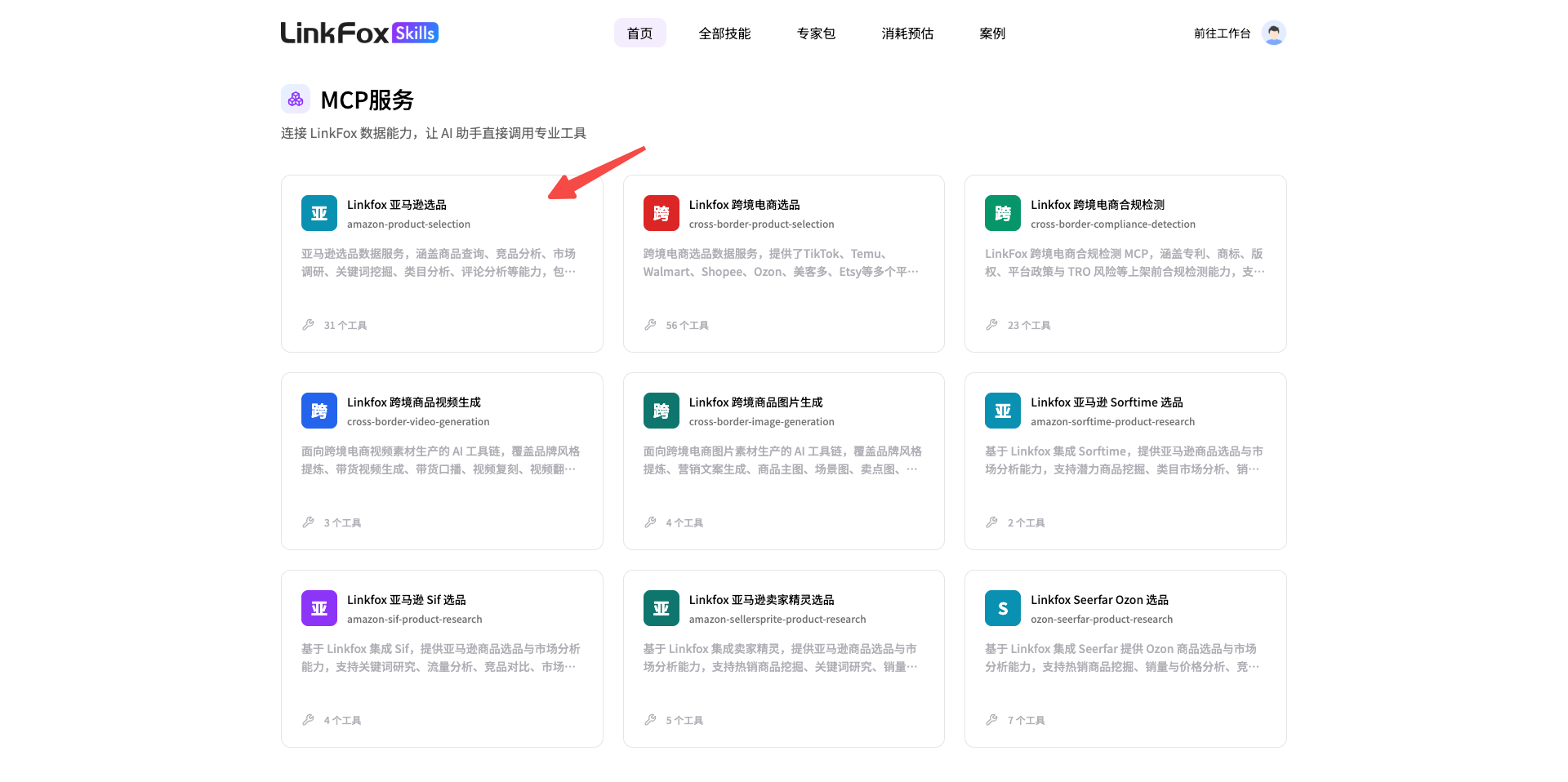Image resolution: width=1568 pixels, height=782 pixels.
Task: Click the wrench icon in 跨境商品图片生成 card
Action: point(650,522)
